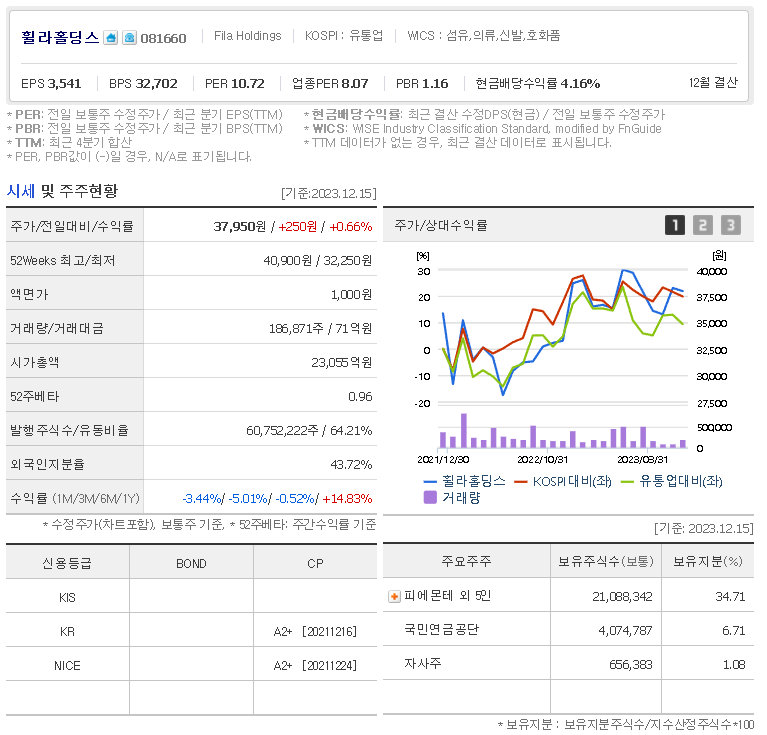Switch to chart tab 3
The width and height of the screenshot is (767, 735).
pos(731,225)
